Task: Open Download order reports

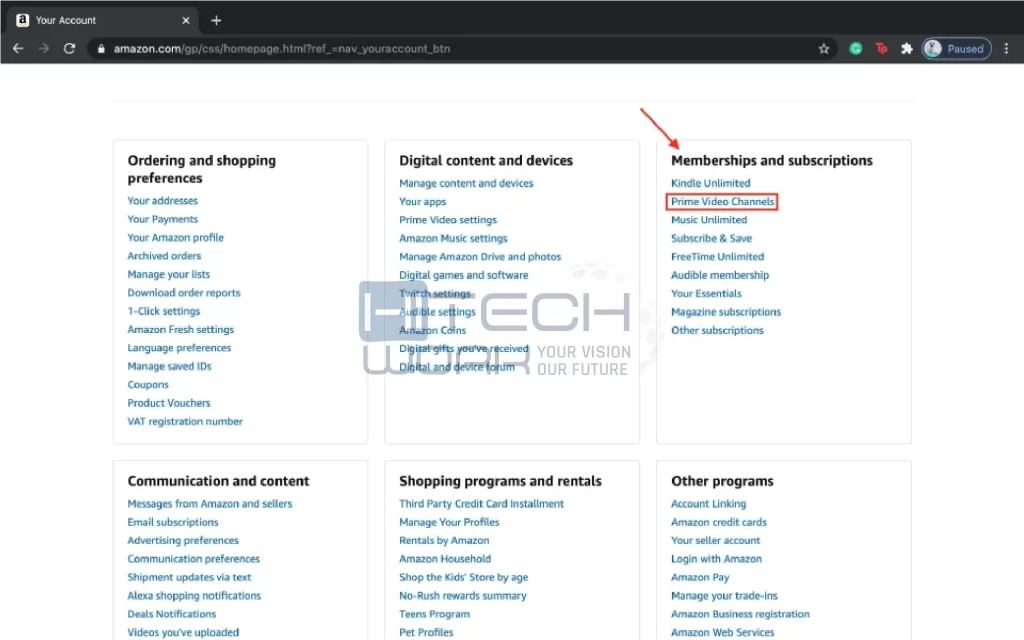Action: pyautogui.click(x=184, y=293)
